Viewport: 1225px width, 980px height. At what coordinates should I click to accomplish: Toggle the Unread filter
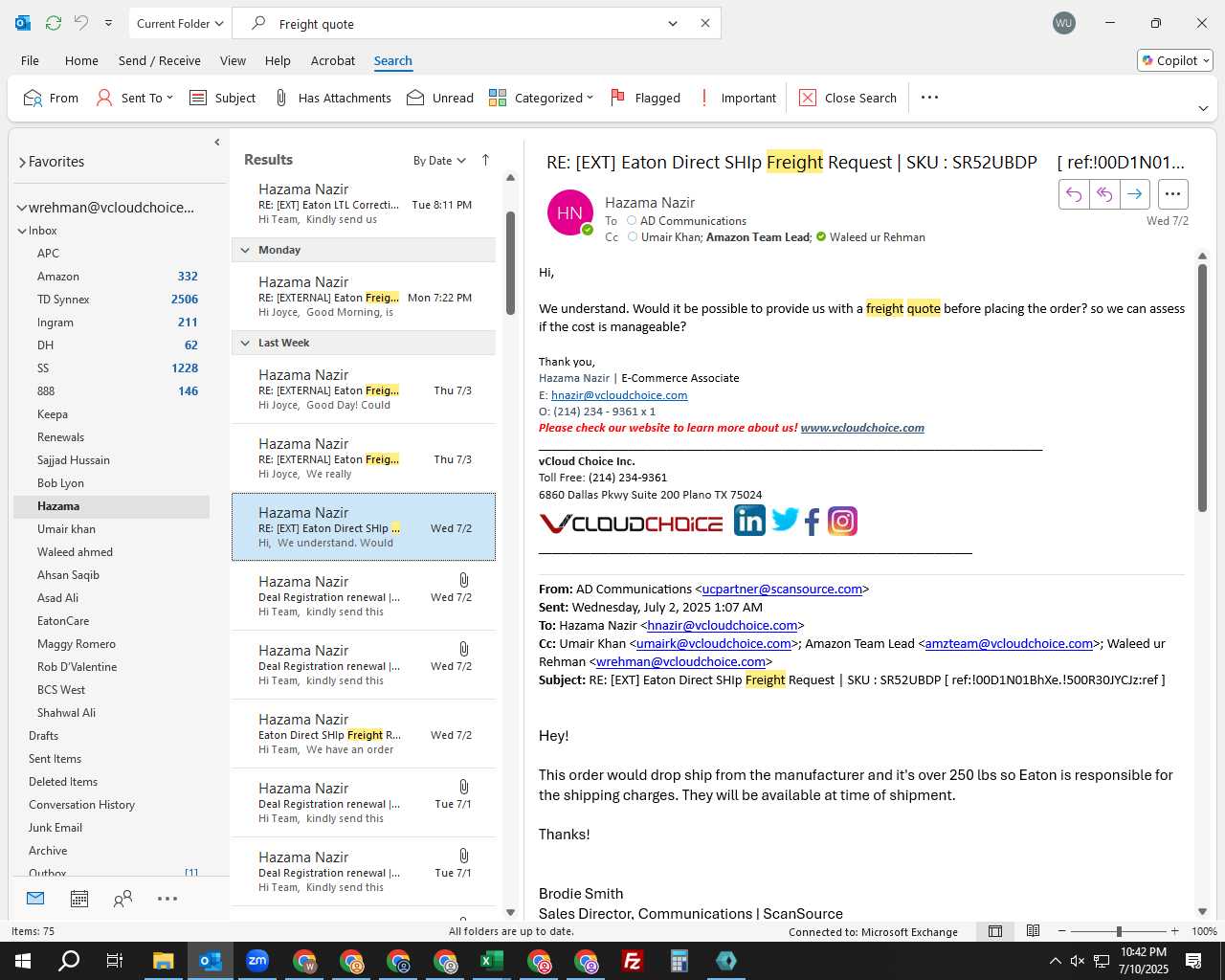click(x=440, y=98)
